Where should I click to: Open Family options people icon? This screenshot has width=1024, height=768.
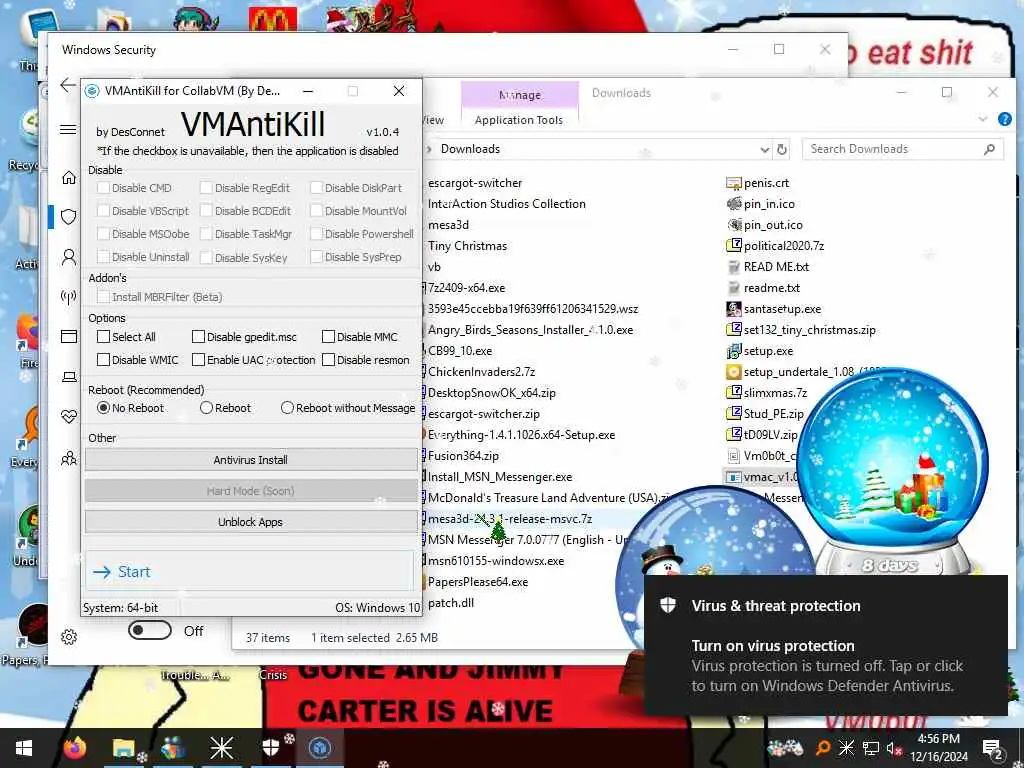tap(69, 458)
